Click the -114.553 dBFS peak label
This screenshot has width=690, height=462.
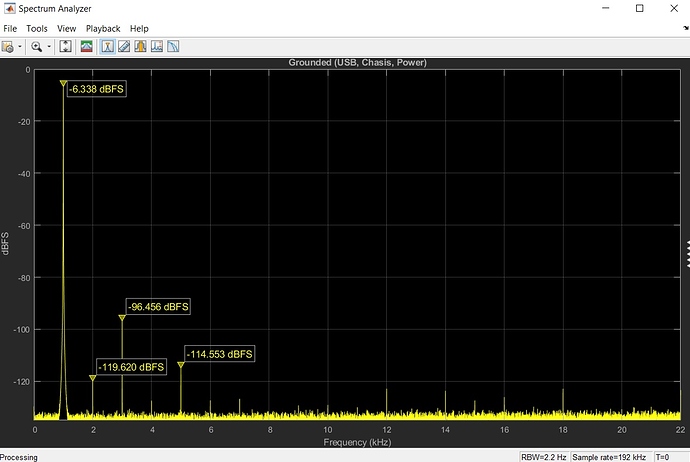click(219, 354)
